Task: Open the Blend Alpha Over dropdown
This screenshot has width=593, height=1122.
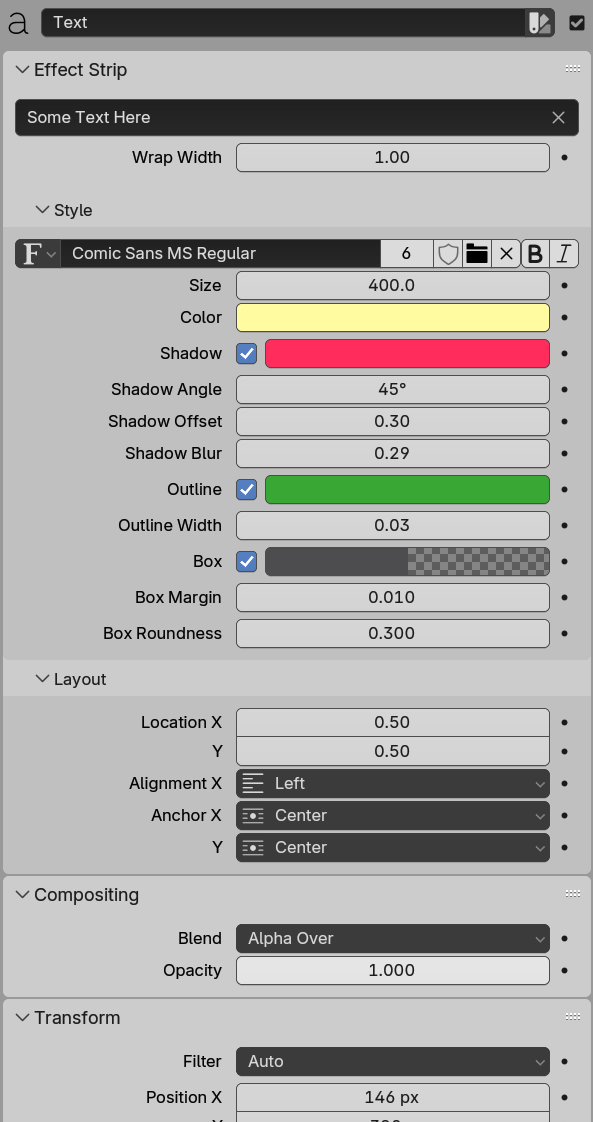Action: (393, 939)
